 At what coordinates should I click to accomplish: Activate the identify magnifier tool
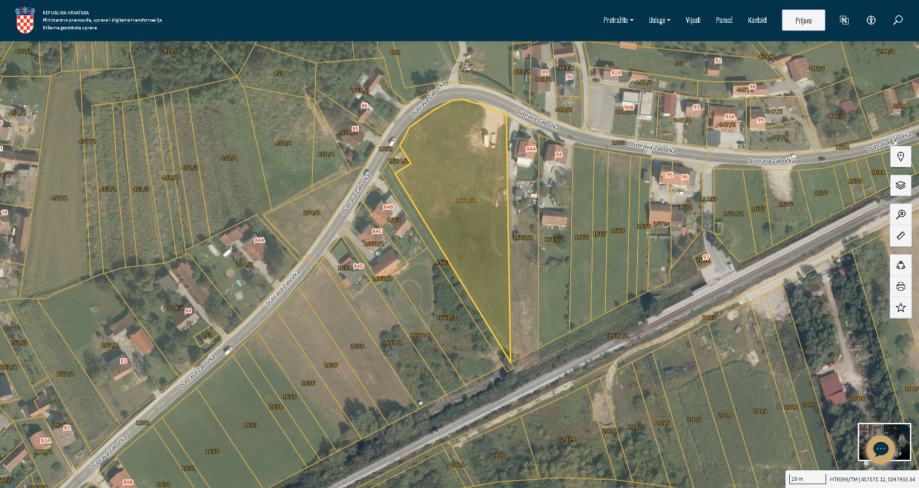(900, 214)
